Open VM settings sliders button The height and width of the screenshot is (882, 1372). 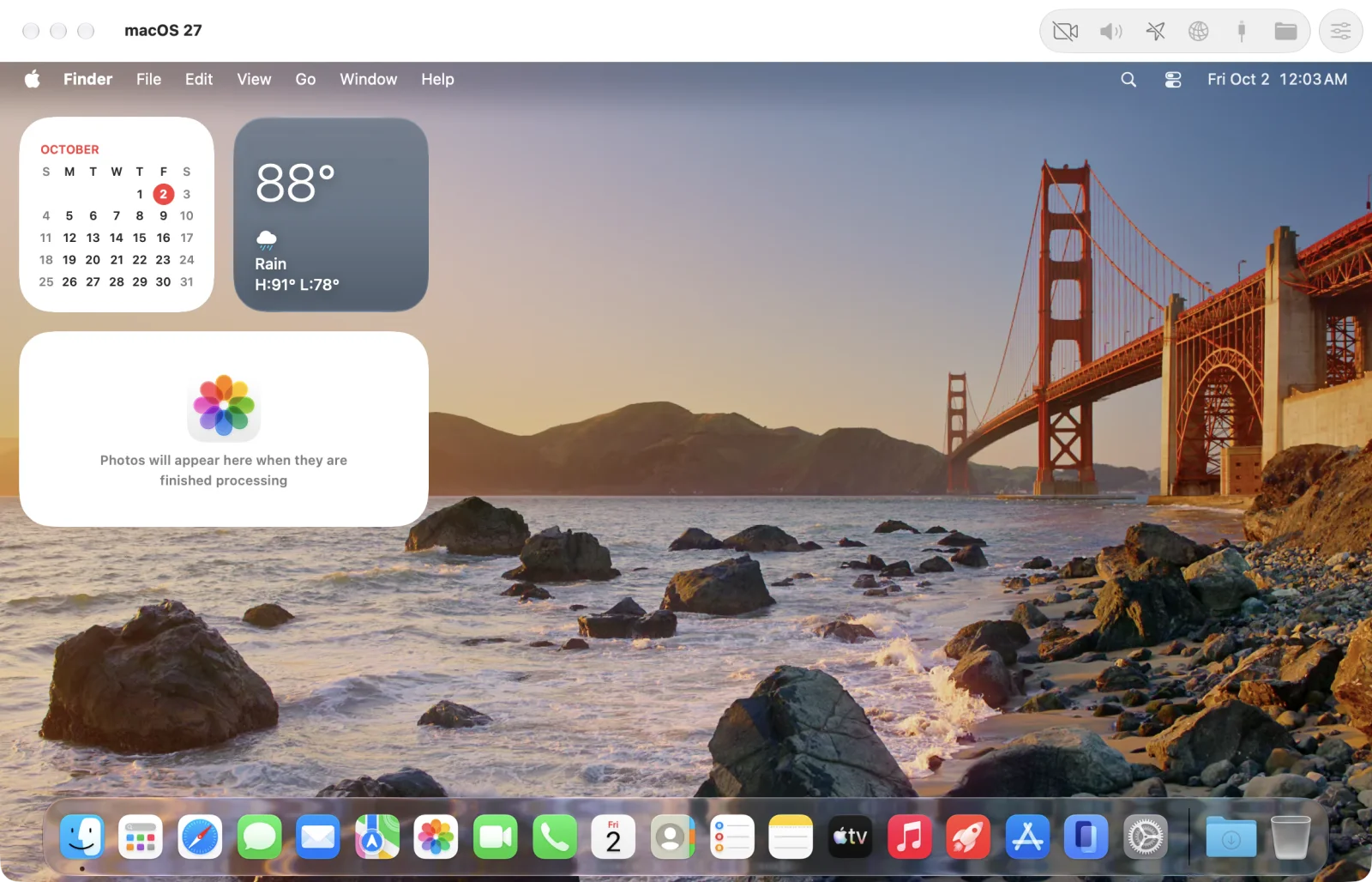(x=1340, y=32)
